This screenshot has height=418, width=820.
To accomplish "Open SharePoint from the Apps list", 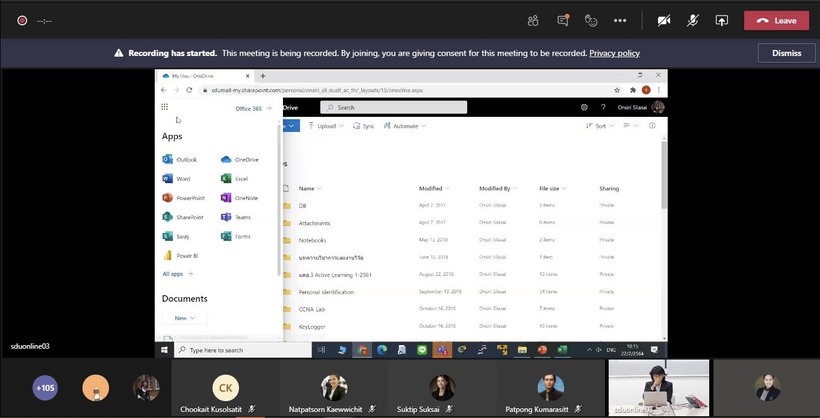I will pyautogui.click(x=183, y=217).
